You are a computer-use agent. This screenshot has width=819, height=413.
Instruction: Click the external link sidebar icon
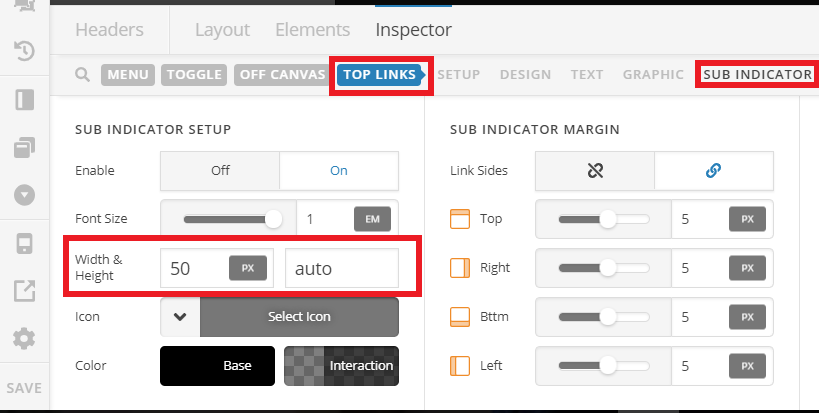pos(25,291)
